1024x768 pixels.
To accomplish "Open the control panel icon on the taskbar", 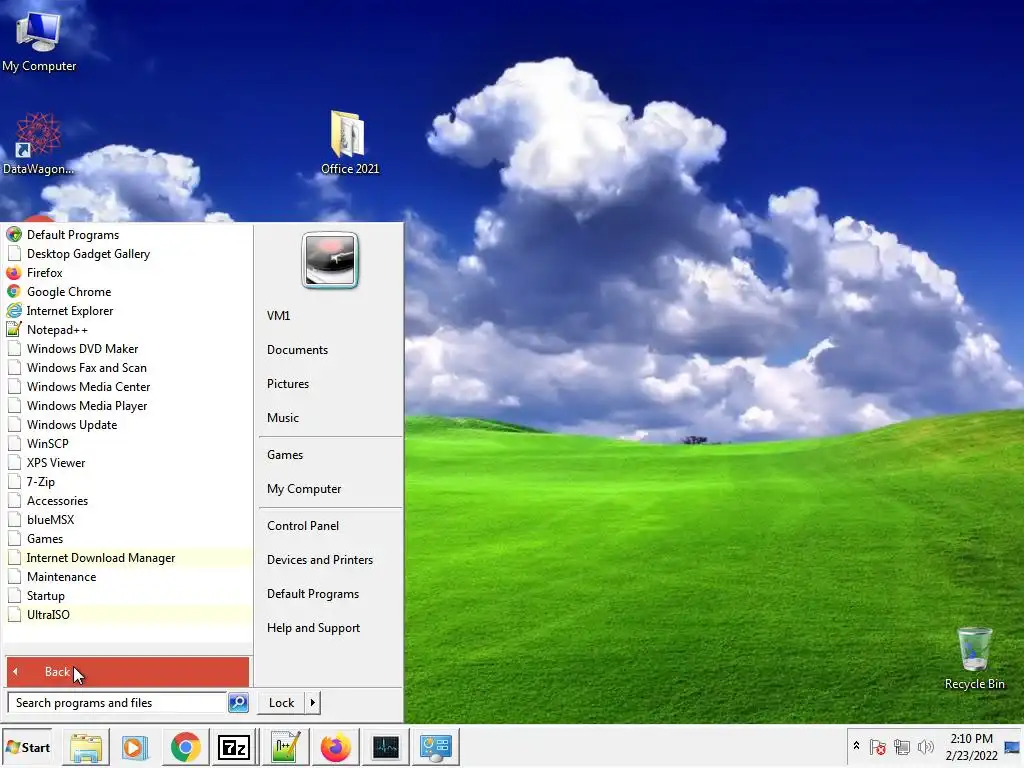I will (x=436, y=747).
